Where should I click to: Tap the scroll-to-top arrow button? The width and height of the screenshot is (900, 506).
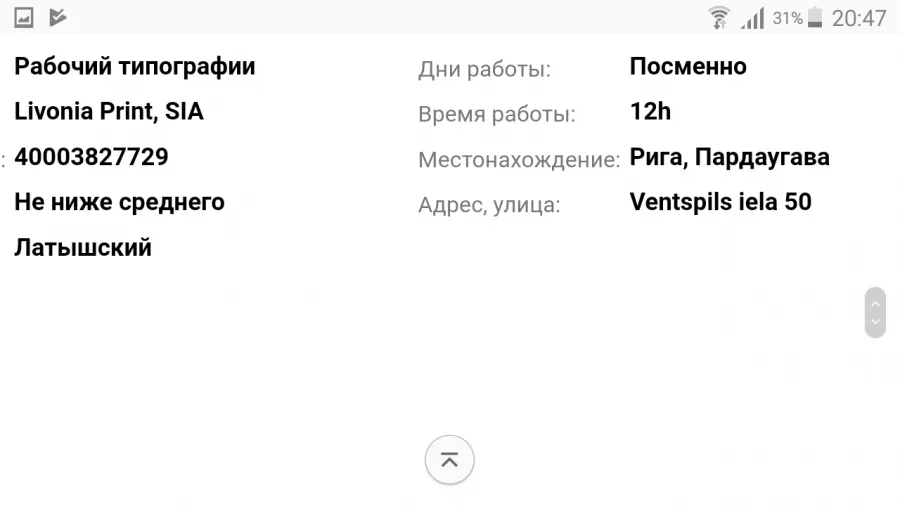click(x=449, y=460)
